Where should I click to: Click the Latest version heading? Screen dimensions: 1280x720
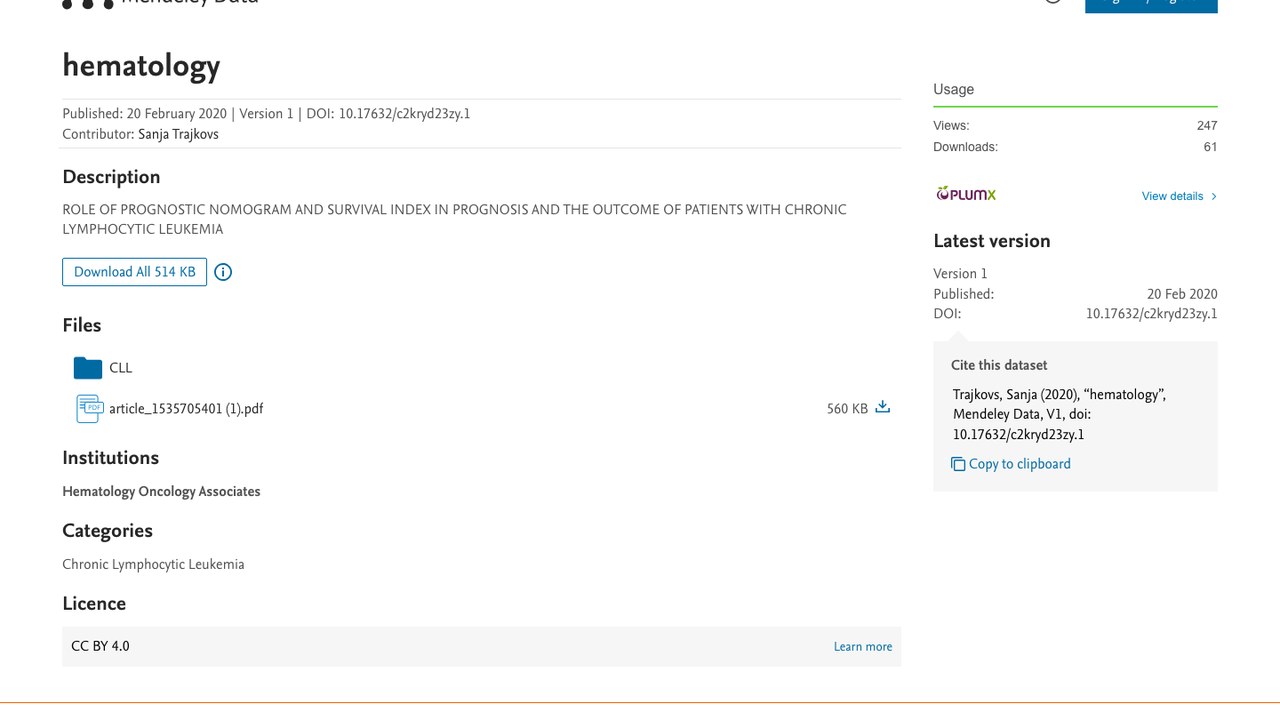click(x=992, y=241)
